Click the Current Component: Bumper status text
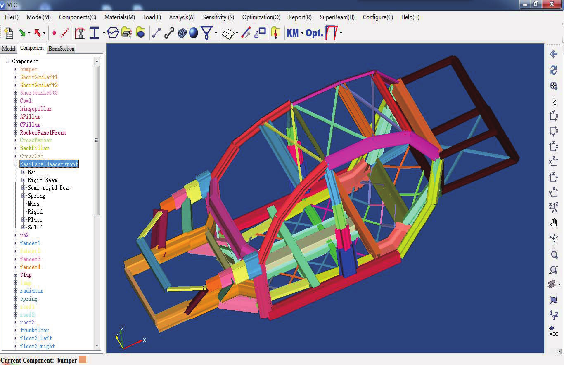 [x=39, y=360]
